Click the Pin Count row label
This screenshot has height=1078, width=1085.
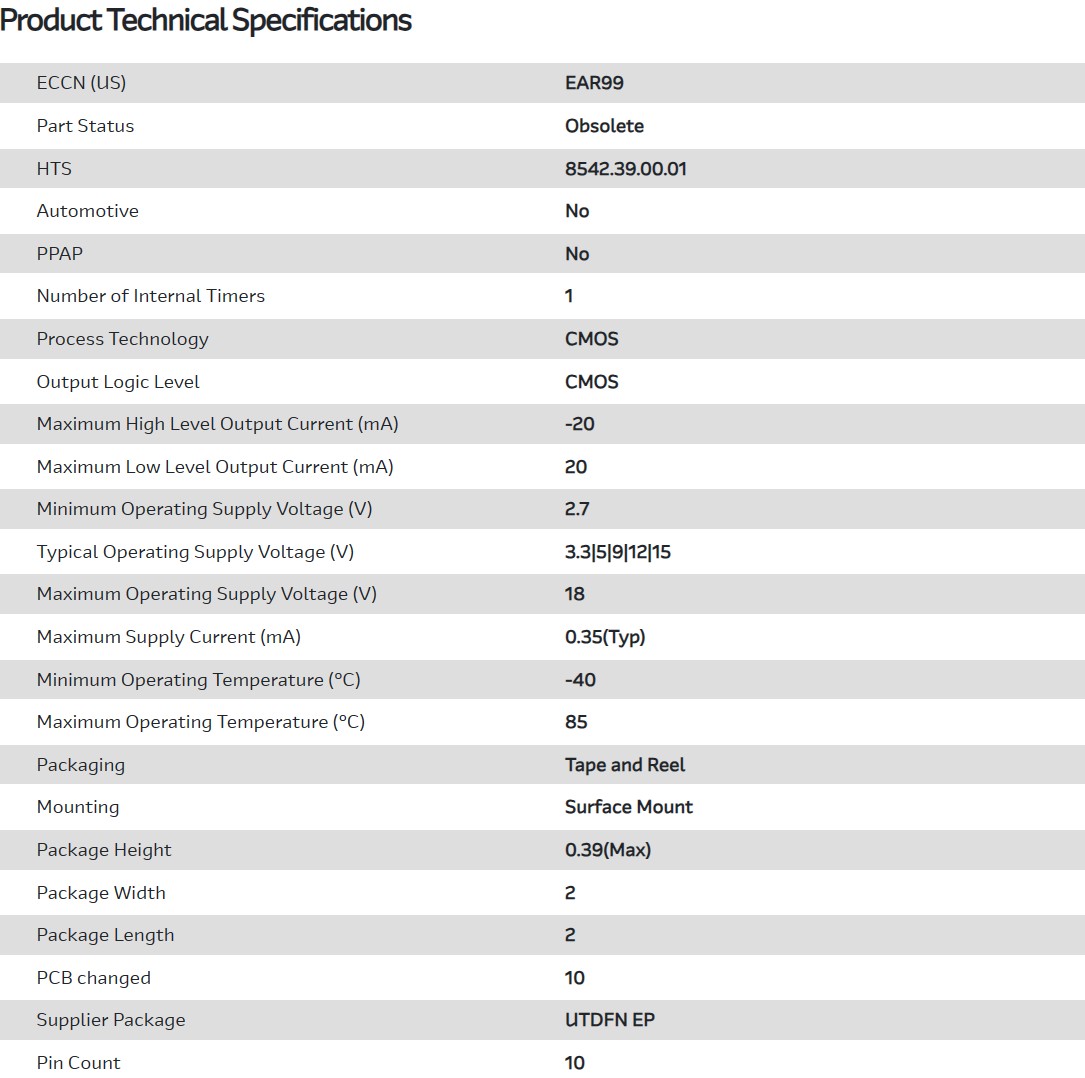coord(78,1063)
